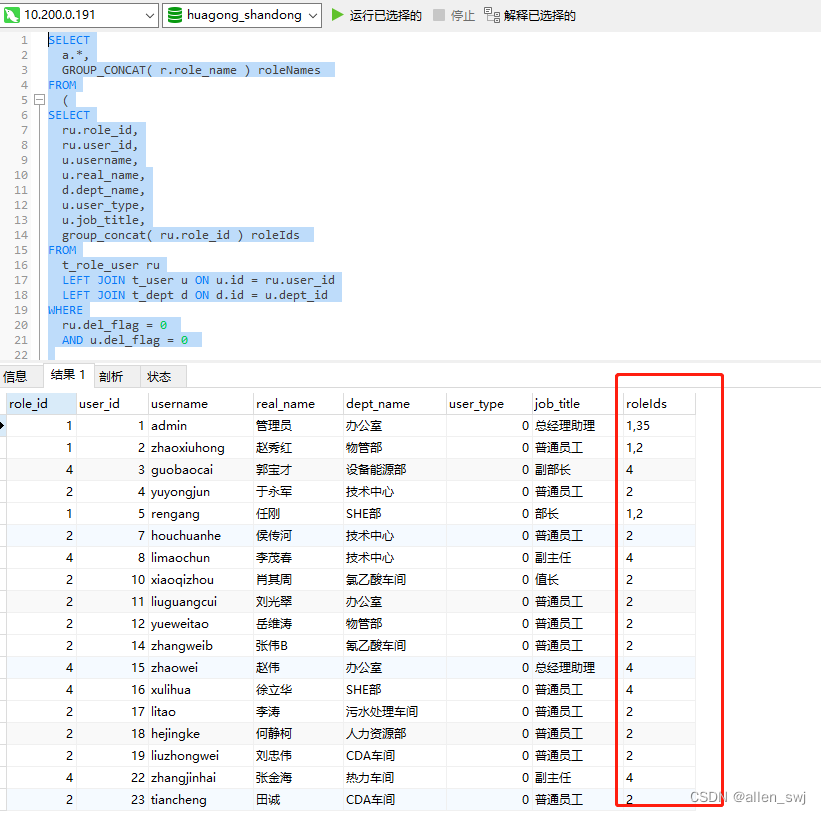This screenshot has width=821, height=814.
Task: Click the user_type column header
Action: coord(489,404)
